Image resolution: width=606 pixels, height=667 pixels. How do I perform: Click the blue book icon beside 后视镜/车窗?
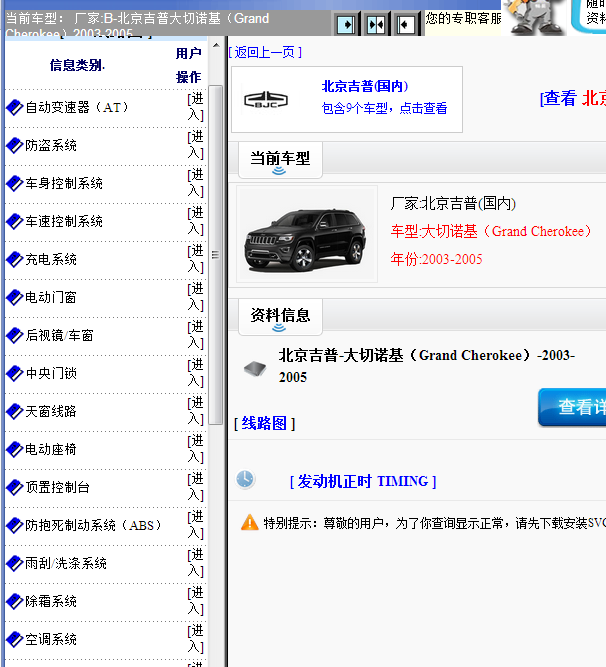tap(14, 335)
